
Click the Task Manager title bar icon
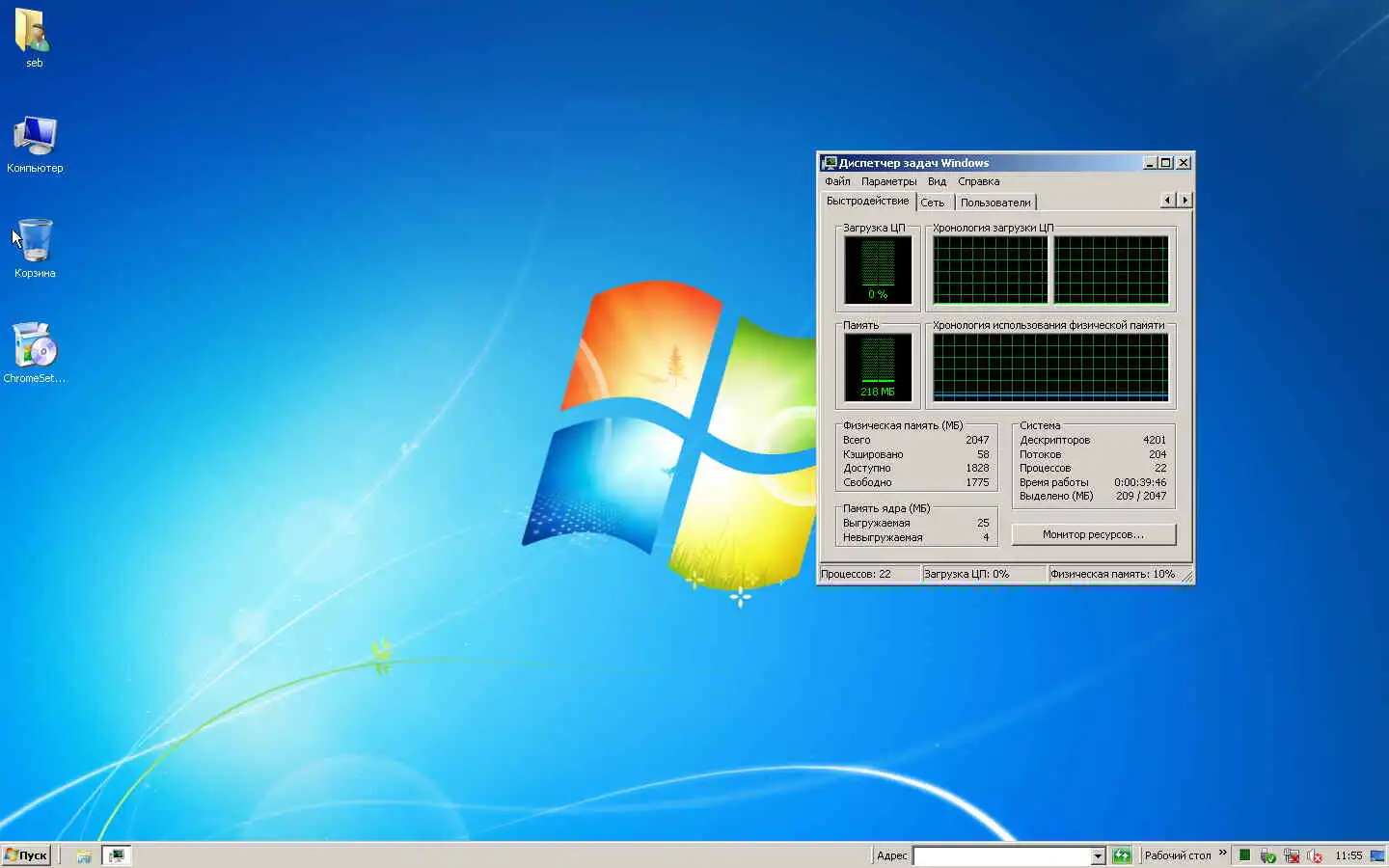tap(830, 163)
